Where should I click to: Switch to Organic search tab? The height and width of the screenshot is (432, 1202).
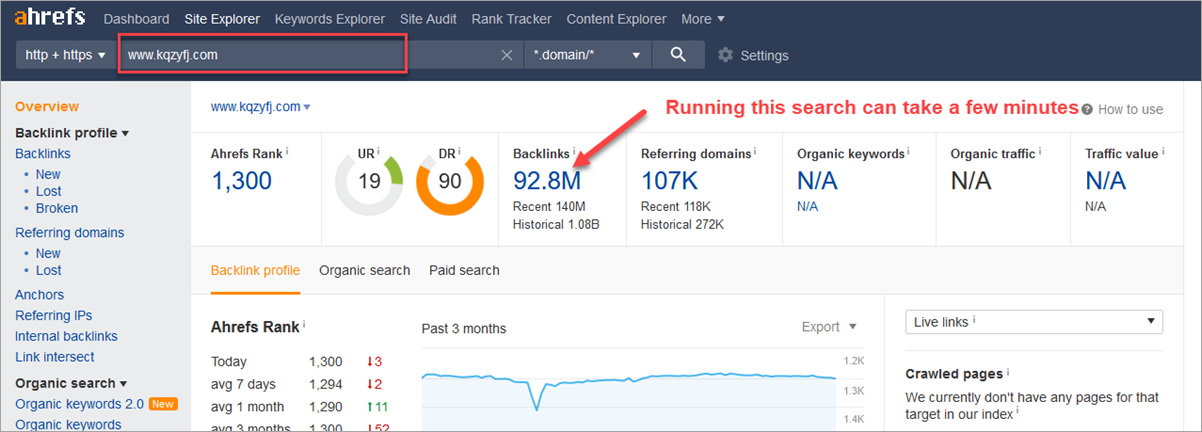364,270
